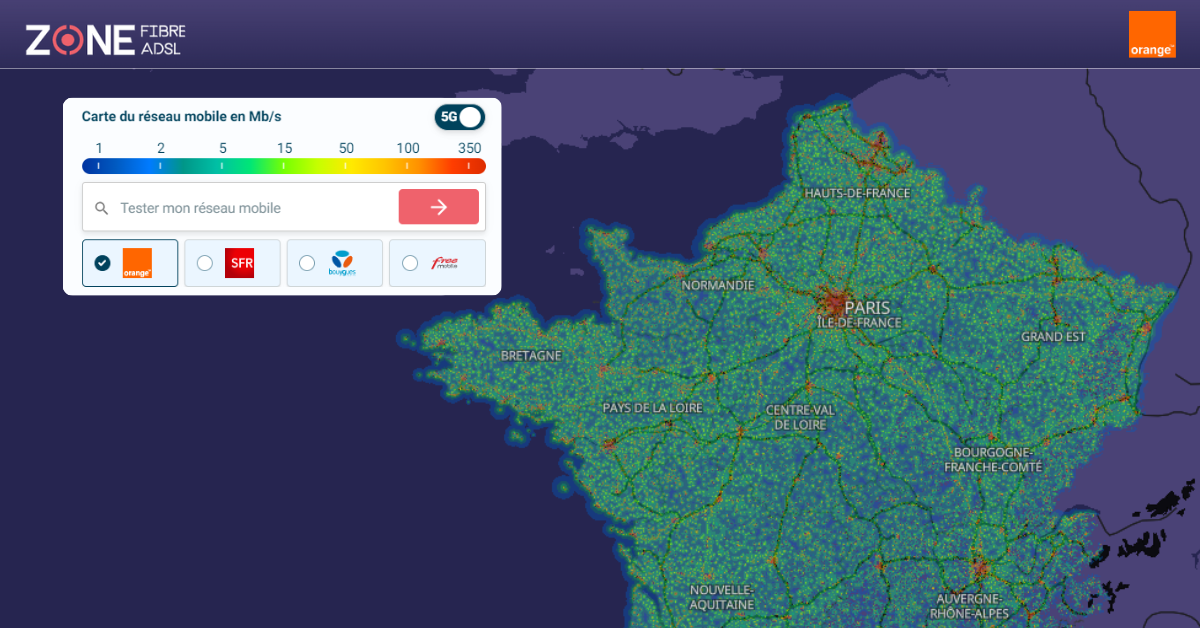The image size is (1200, 628).
Task: Click the Orange logo in the top-right corner
Action: (1152, 33)
